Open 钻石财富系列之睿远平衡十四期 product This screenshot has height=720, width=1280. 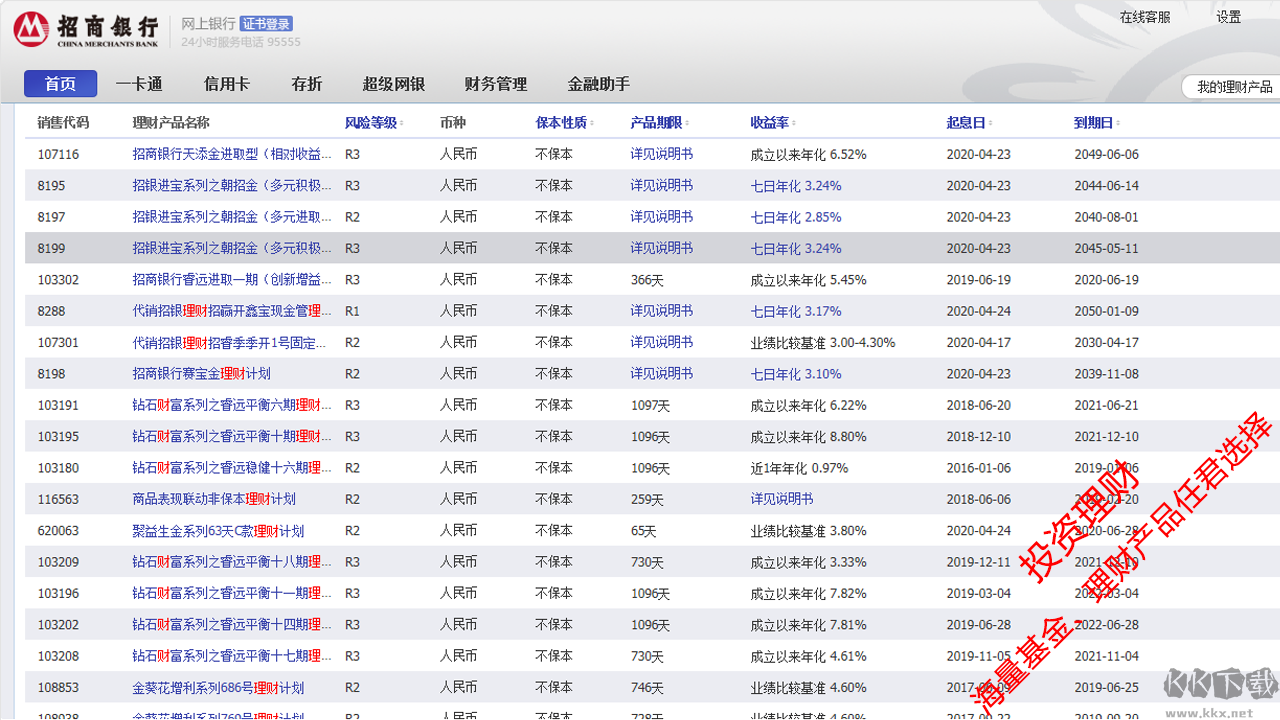click(232, 625)
